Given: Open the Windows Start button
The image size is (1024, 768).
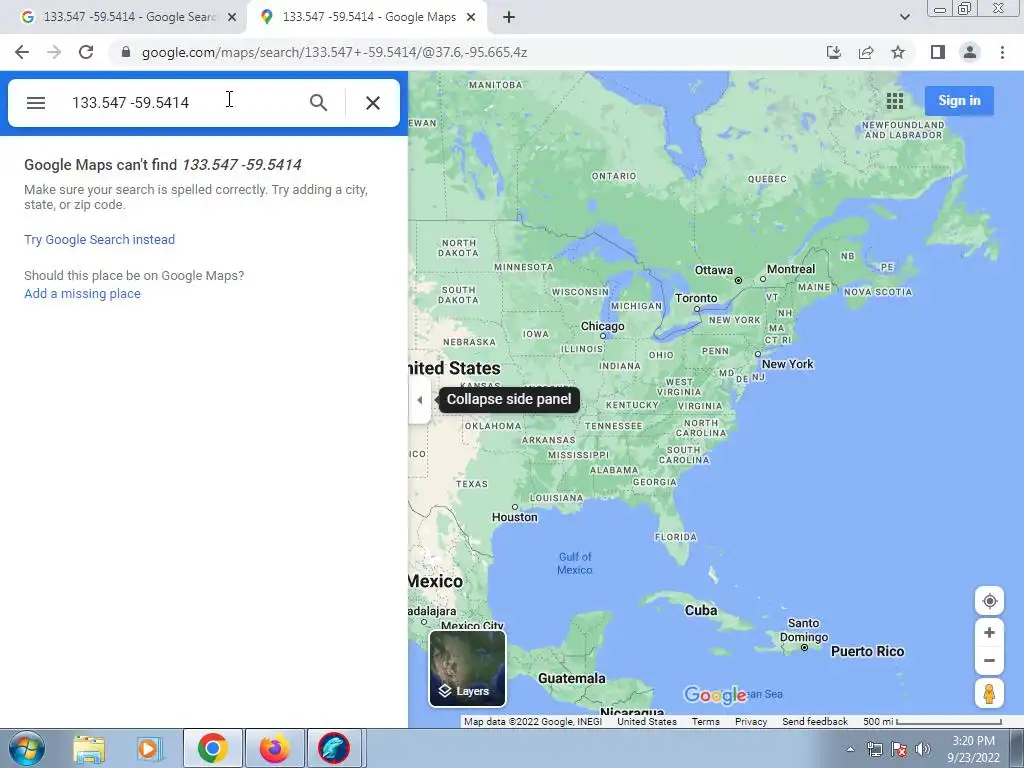Looking at the screenshot, I should [x=27, y=748].
